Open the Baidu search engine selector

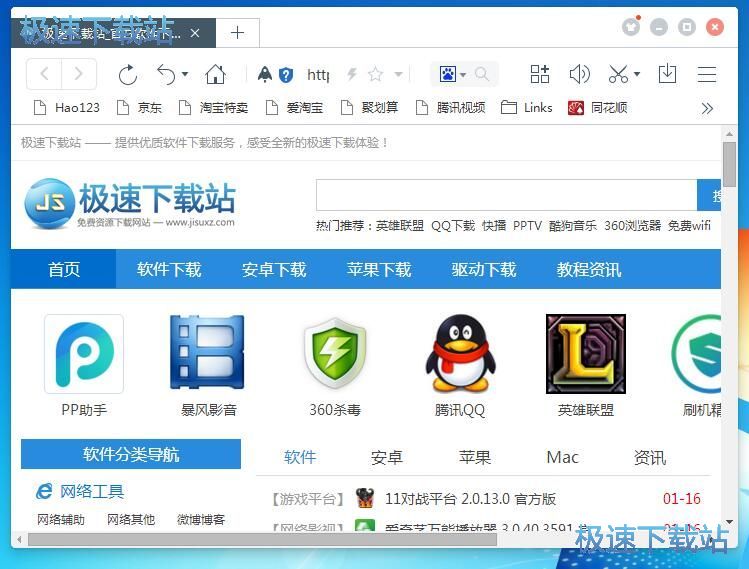point(452,74)
